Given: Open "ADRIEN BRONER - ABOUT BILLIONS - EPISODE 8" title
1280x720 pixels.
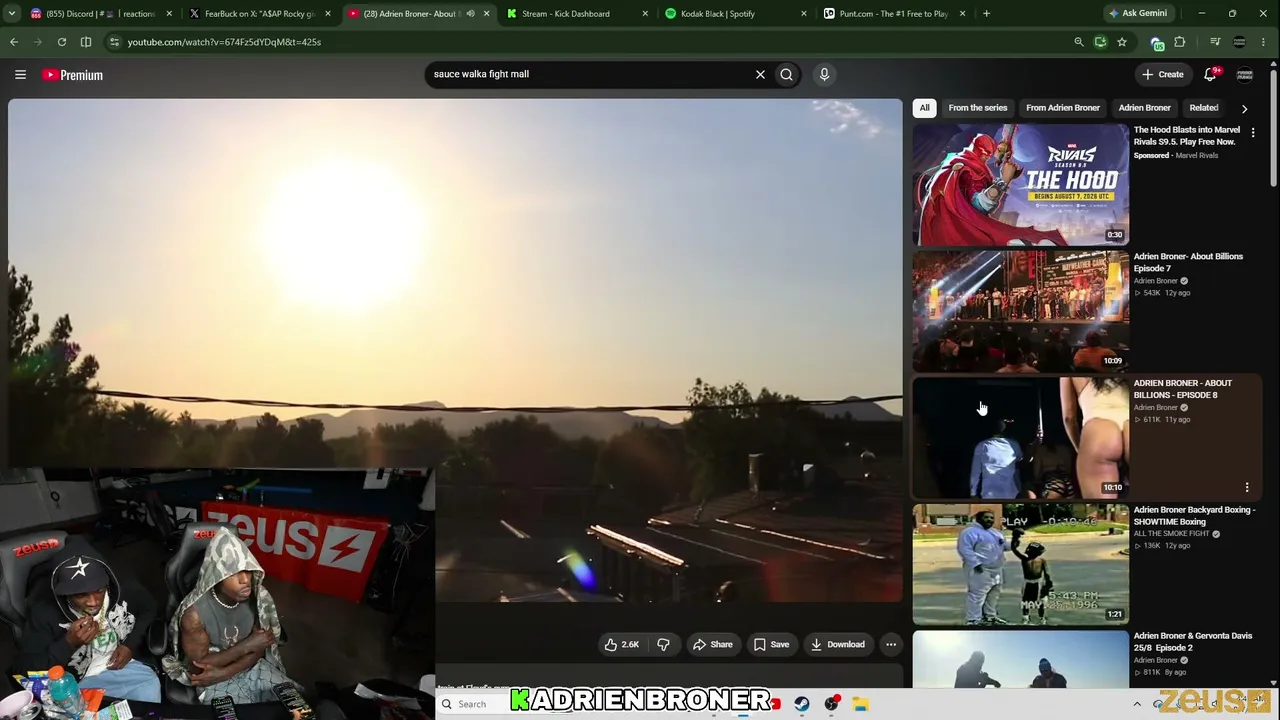Looking at the screenshot, I should [1183, 389].
